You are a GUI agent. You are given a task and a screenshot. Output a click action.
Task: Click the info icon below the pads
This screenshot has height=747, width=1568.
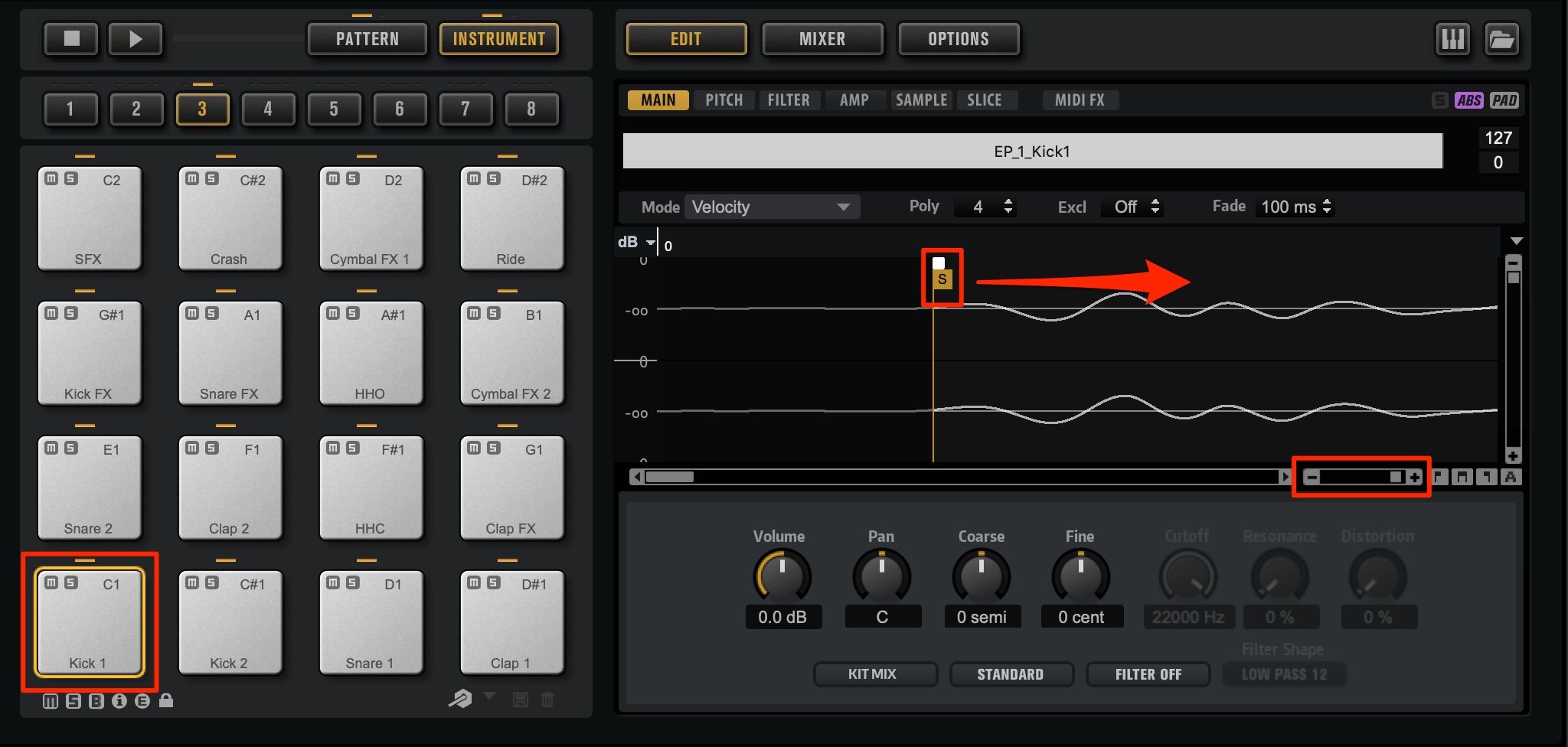pos(119,701)
